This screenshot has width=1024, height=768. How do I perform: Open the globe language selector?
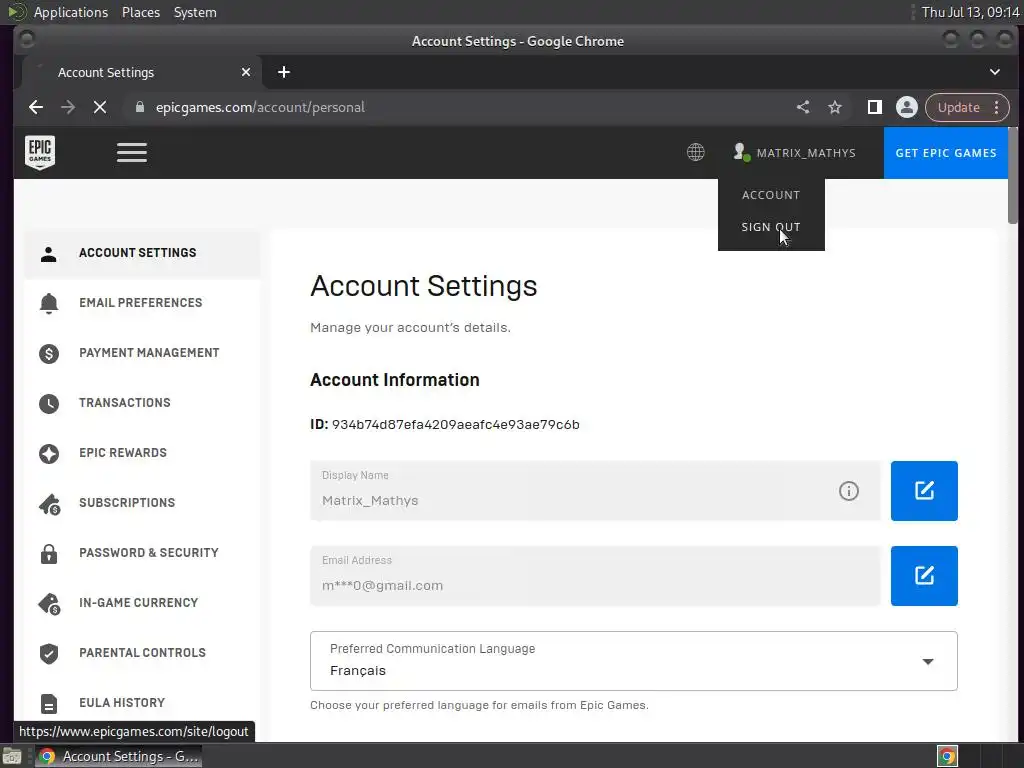tap(696, 153)
